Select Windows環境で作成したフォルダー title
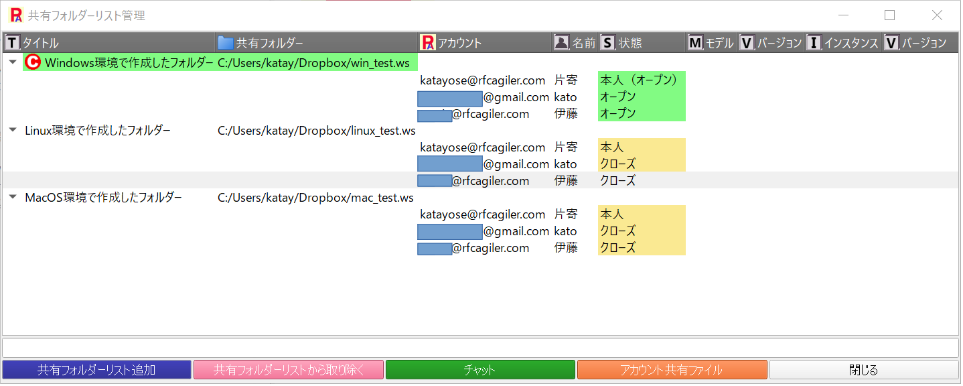This screenshot has width=963, height=386. tap(129, 63)
